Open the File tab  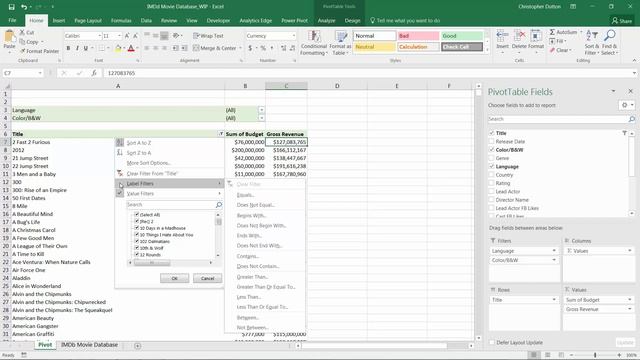tap(12, 20)
